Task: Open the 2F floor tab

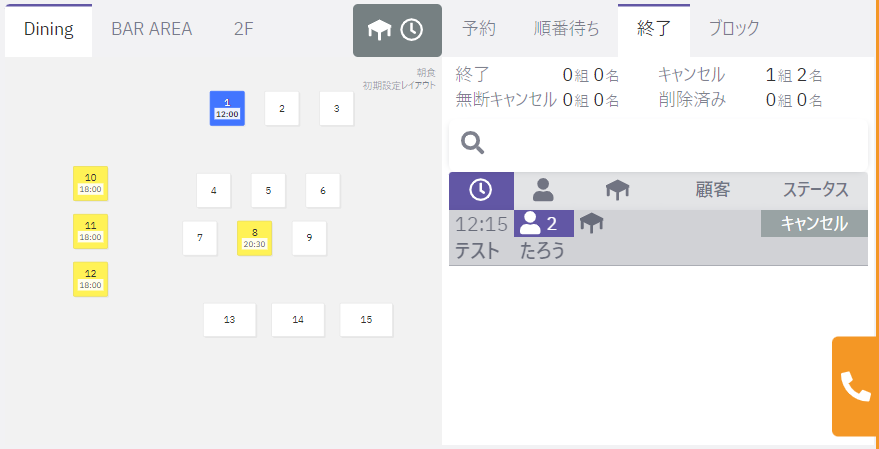Action: point(243,29)
